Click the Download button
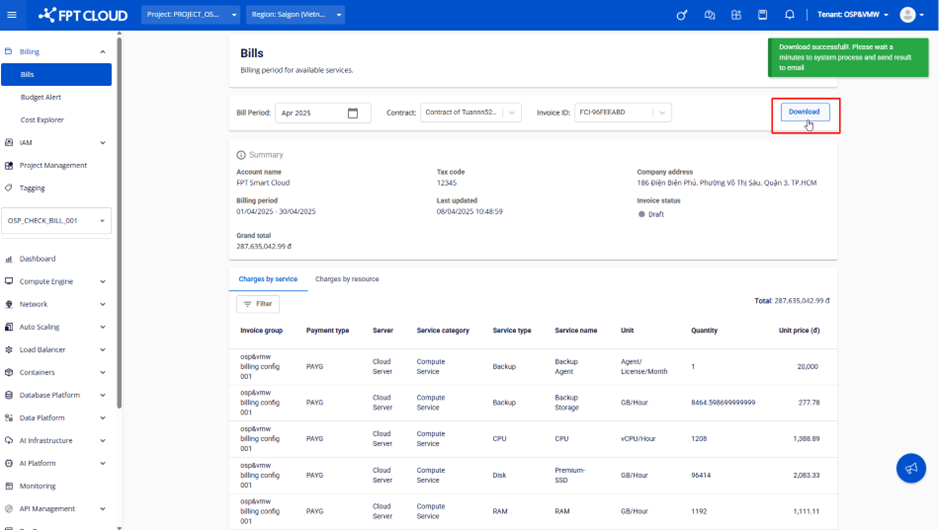The image size is (939, 530). [804, 112]
